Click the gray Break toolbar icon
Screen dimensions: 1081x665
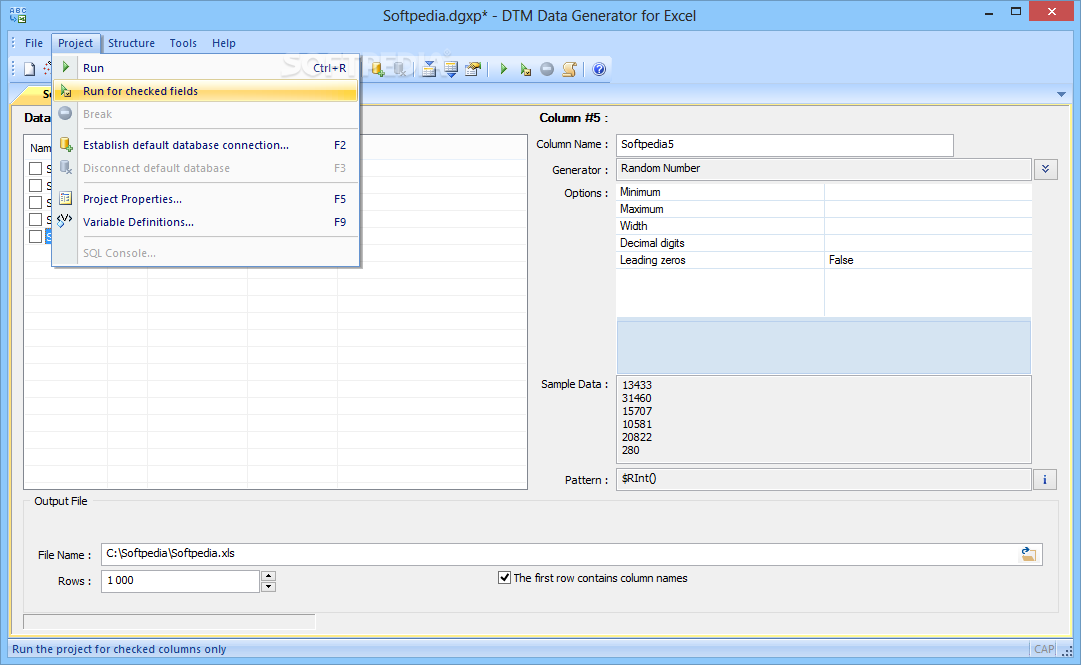pos(547,69)
